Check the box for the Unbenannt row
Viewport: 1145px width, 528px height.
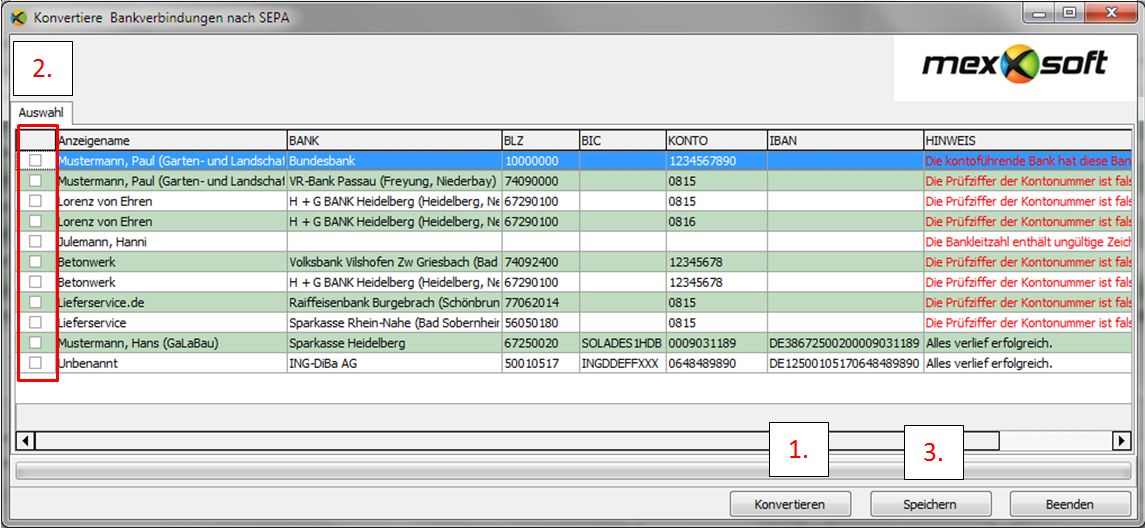(35, 363)
